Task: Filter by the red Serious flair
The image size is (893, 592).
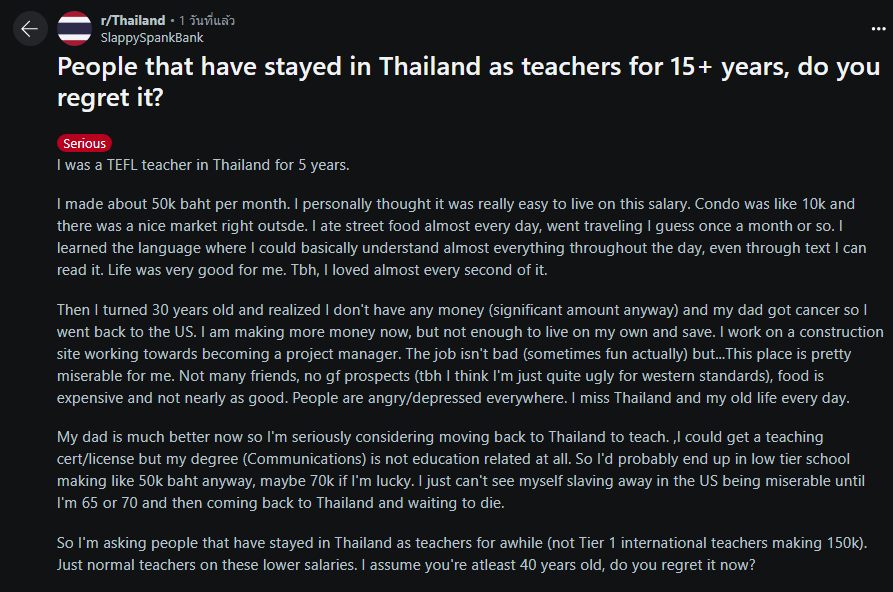Action: [84, 143]
